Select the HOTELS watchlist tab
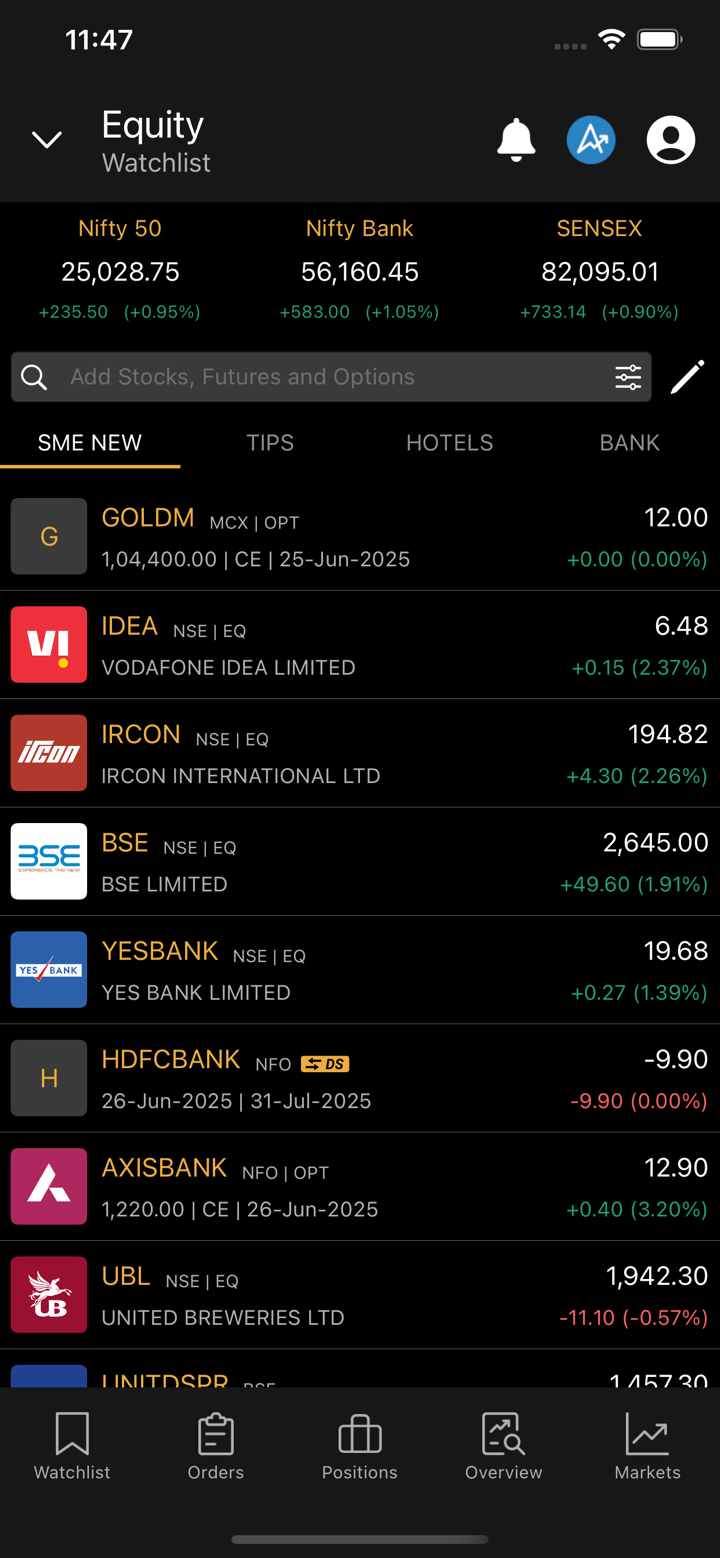 pyautogui.click(x=449, y=443)
